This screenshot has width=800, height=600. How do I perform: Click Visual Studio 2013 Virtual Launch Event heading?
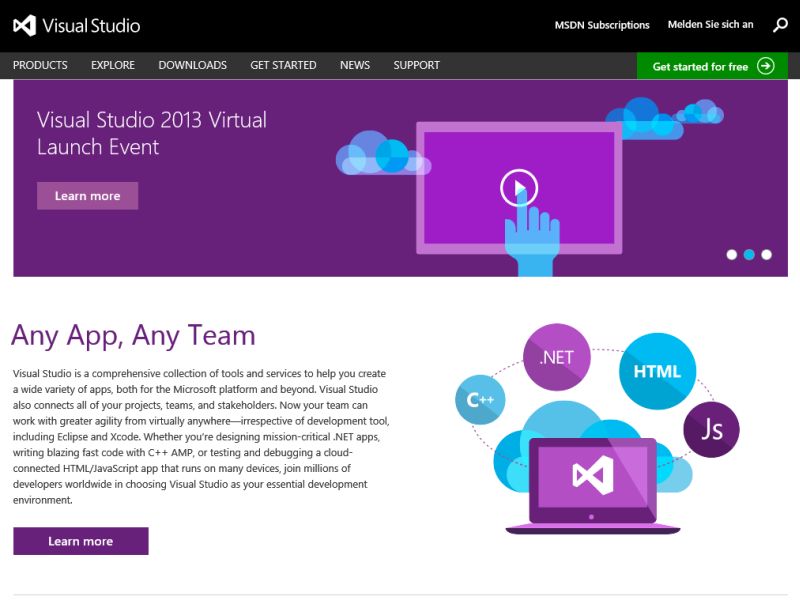click(152, 133)
